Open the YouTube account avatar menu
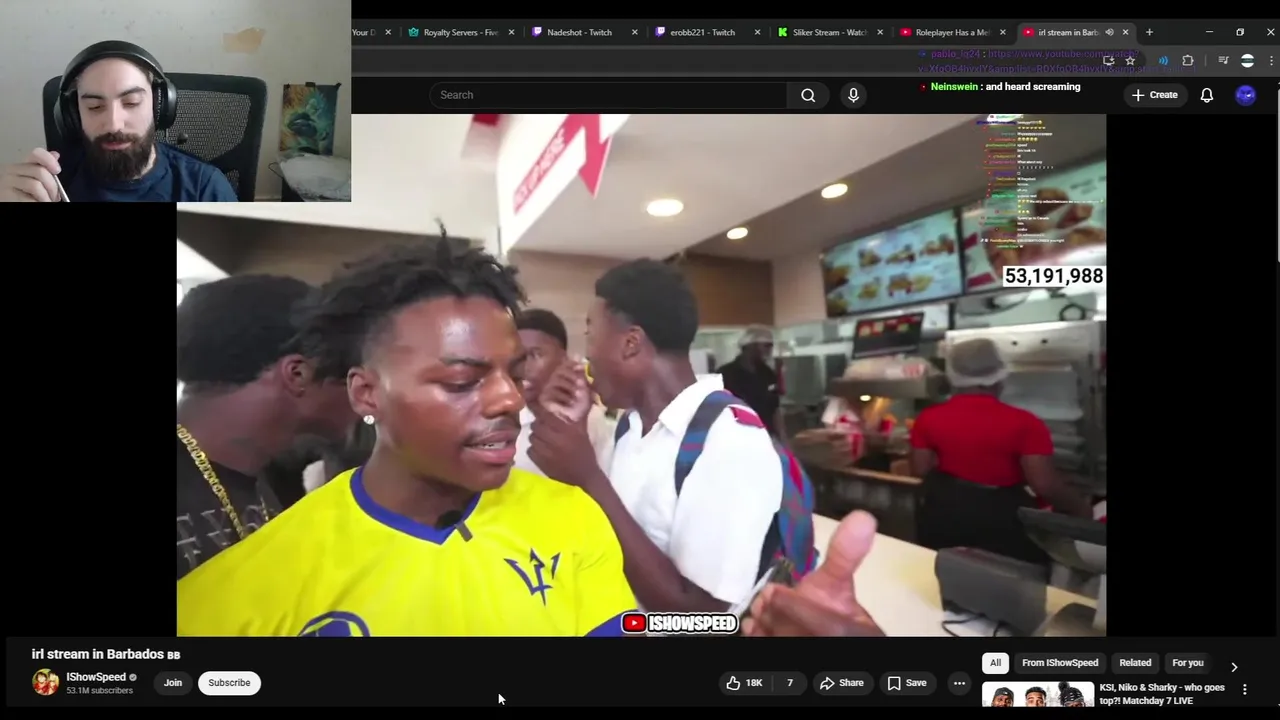The image size is (1280, 720). [x=1245, y=95]
